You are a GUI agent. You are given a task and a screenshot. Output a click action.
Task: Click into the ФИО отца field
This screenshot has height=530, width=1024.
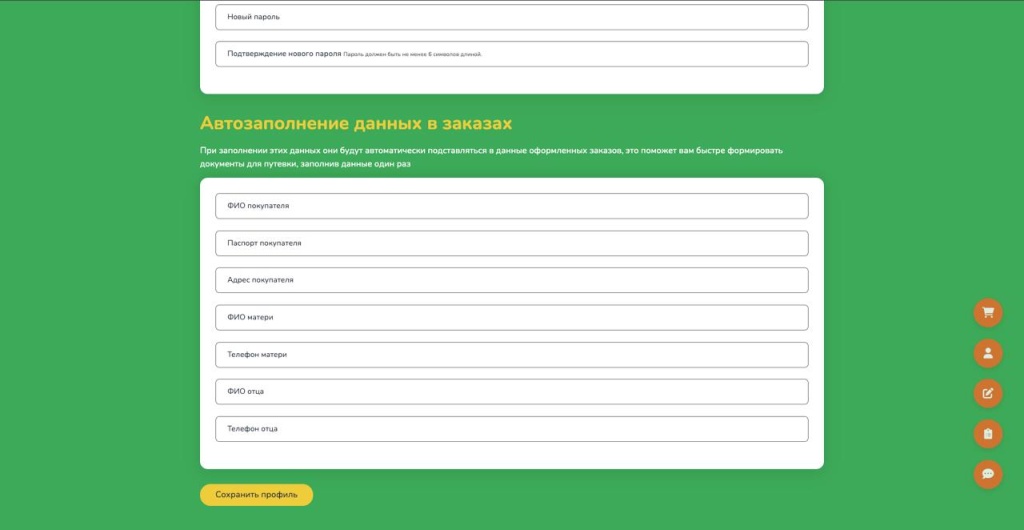click(x=511, y=391)
